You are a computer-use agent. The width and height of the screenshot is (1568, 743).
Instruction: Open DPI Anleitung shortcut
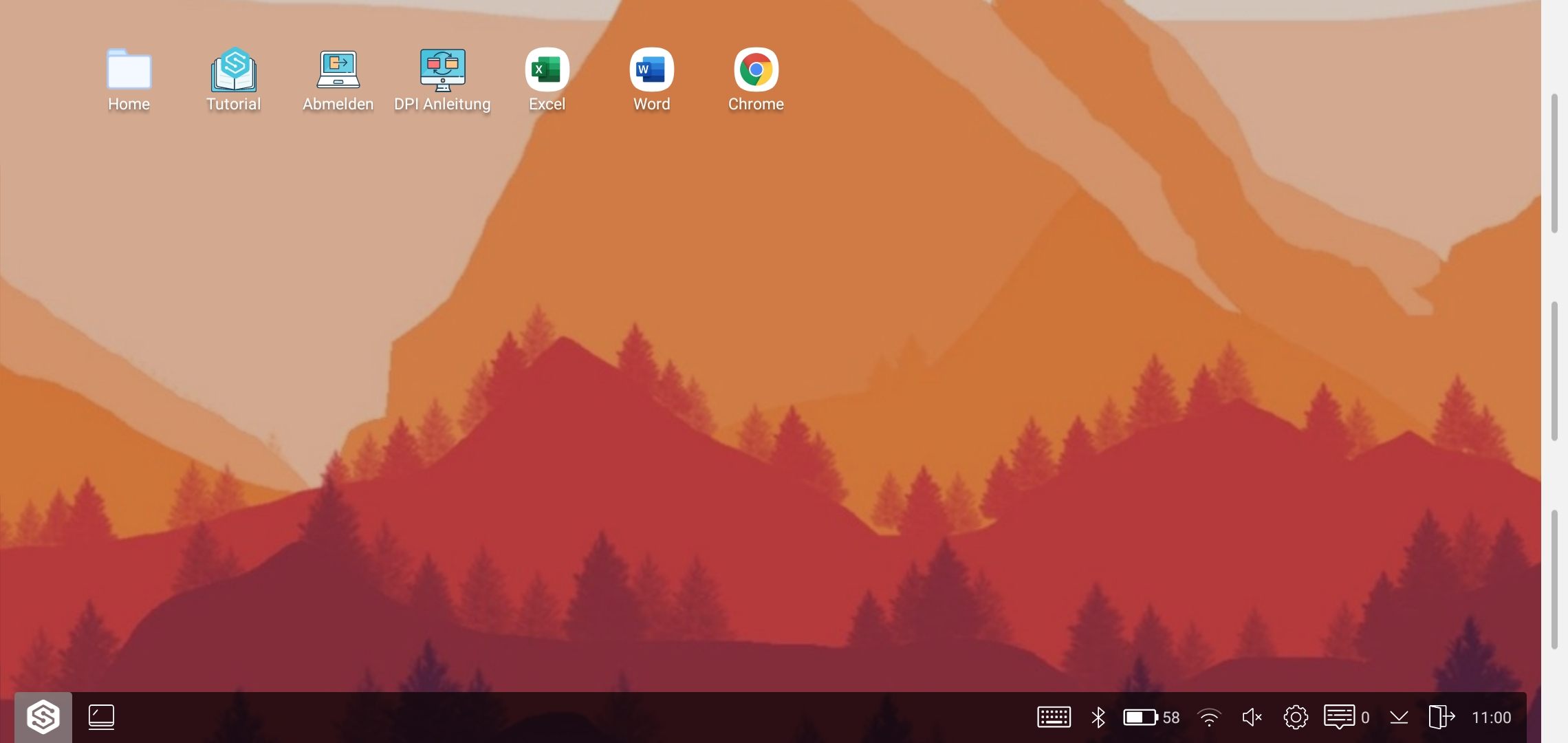point(442,69)
